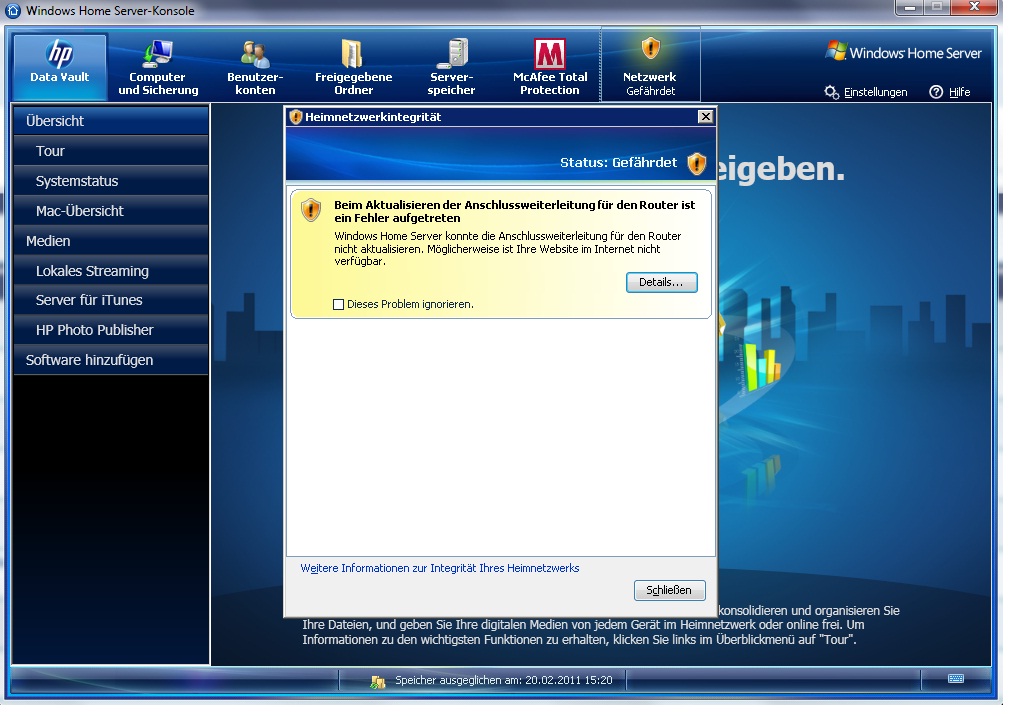Select Lokales Streaming in the sidebar
This screenshot has height=717, width=1009.
pos(111,271)
